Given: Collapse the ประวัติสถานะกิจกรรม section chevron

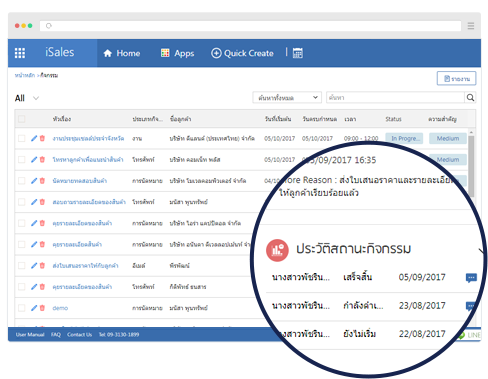Looking at the screenshot, I should tap(482, 251).
